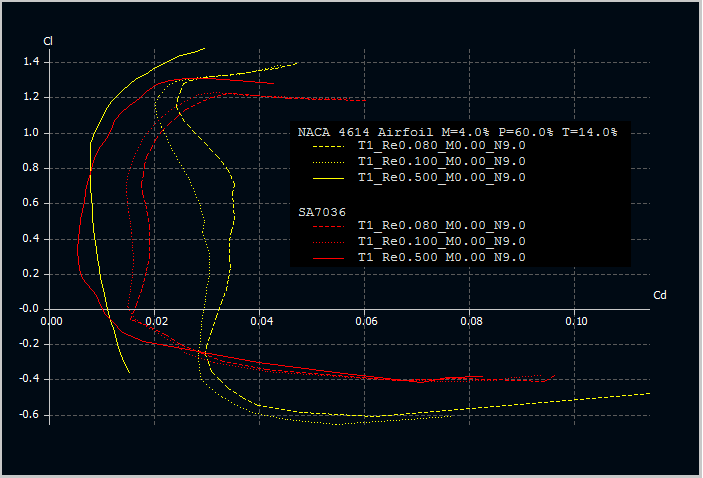
Task: Click the 0.04 tick on Cd axis
Action: click(261, 322)
